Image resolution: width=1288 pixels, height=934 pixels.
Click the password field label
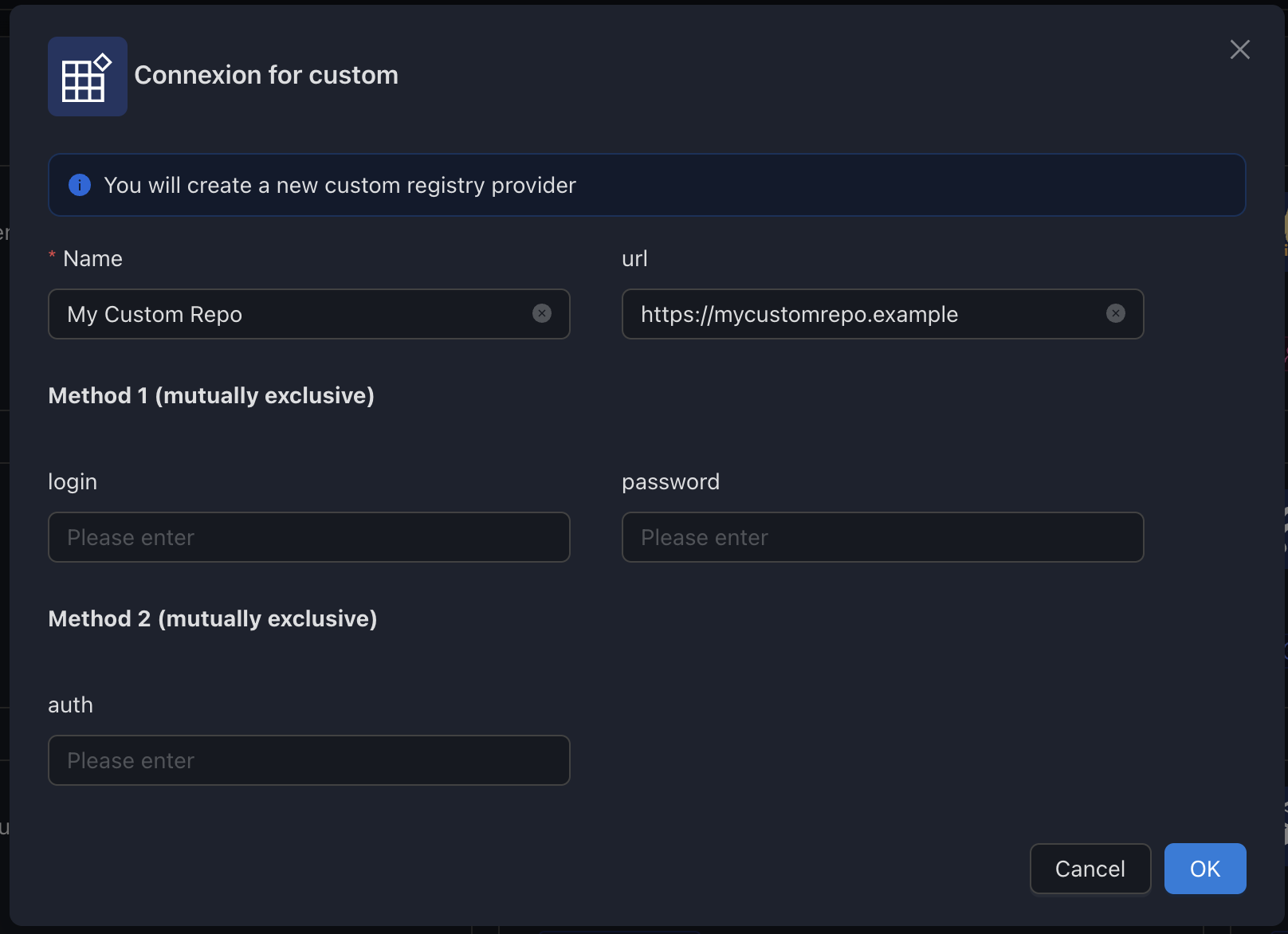pyautogui.click(x=670, y=481)
